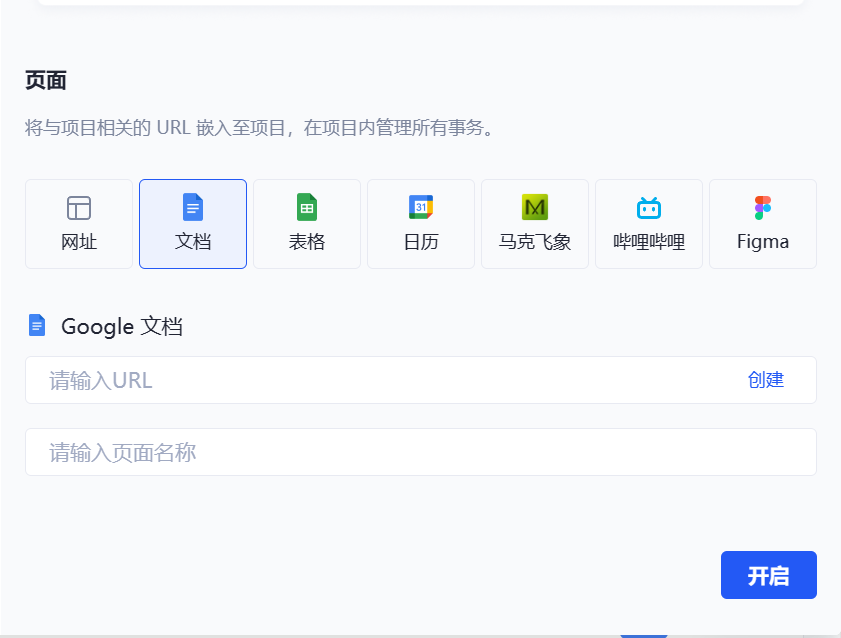Choose the green 表格 sheets icon
The height and width of the screenshot is (638, 841).
(x=307, y=207)
